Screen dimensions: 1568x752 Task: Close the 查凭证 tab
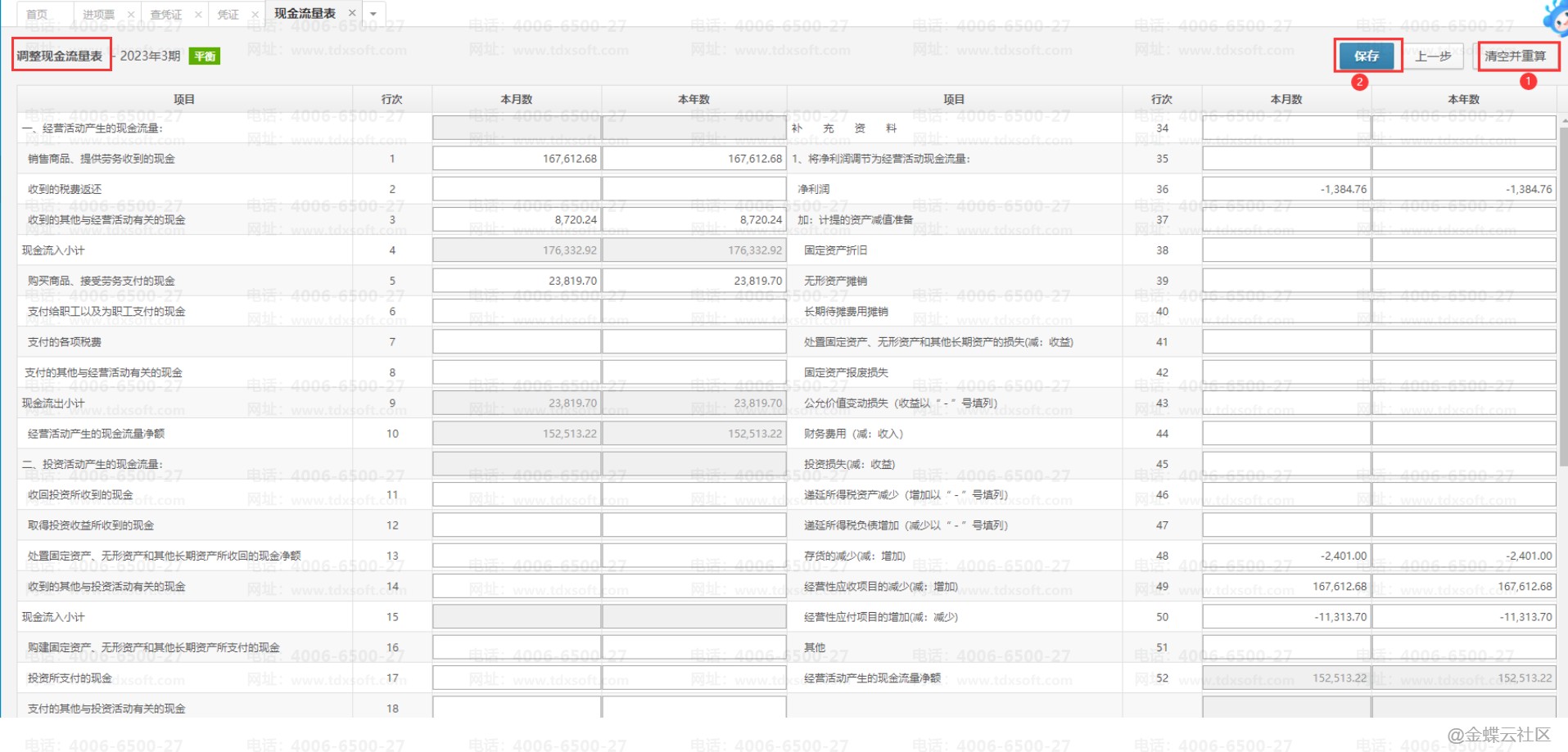pyautogui.click(x=198, y=15)
